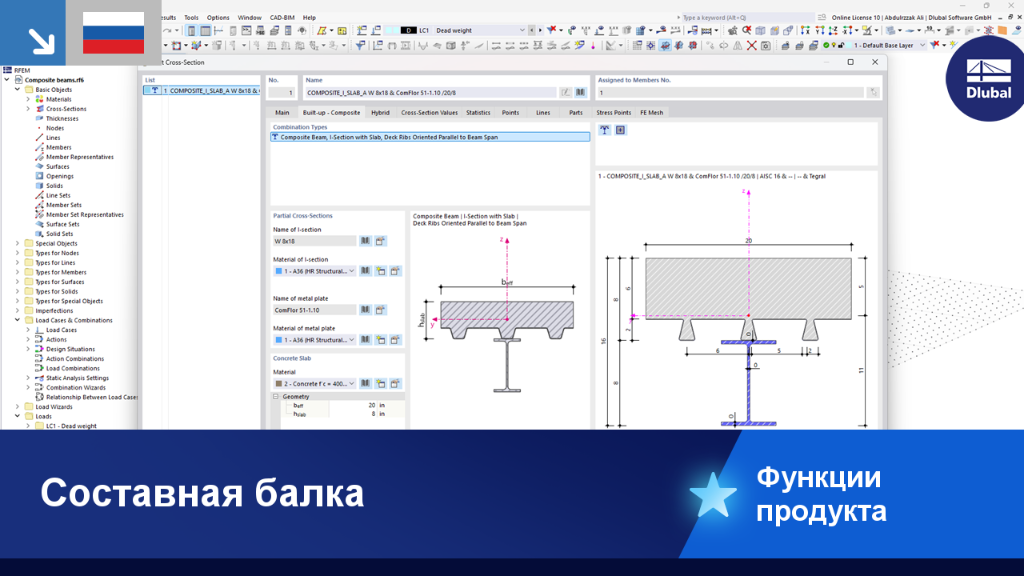
Task: Open library icon next to W 8x18
Action: point(365,241)
